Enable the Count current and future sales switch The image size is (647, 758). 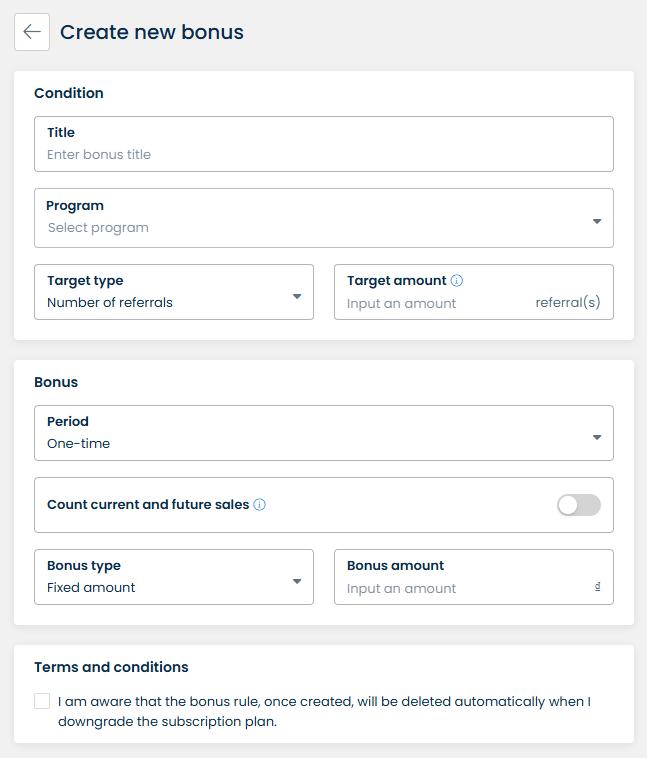[579, 505]
